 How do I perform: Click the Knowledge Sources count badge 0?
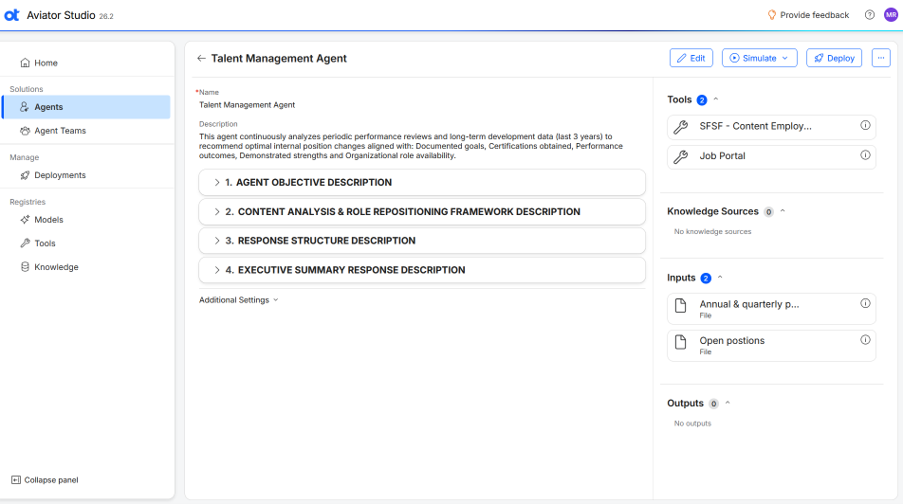tap(768, 212)
